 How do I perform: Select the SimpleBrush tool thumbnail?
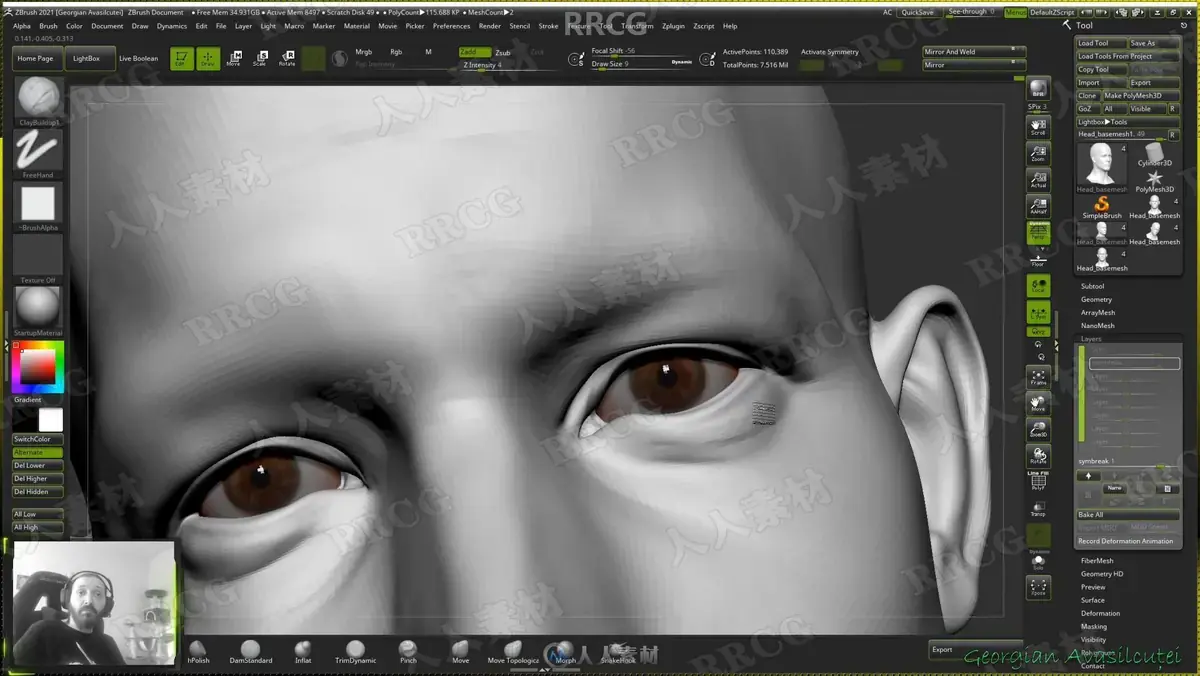pos(1101,207)
